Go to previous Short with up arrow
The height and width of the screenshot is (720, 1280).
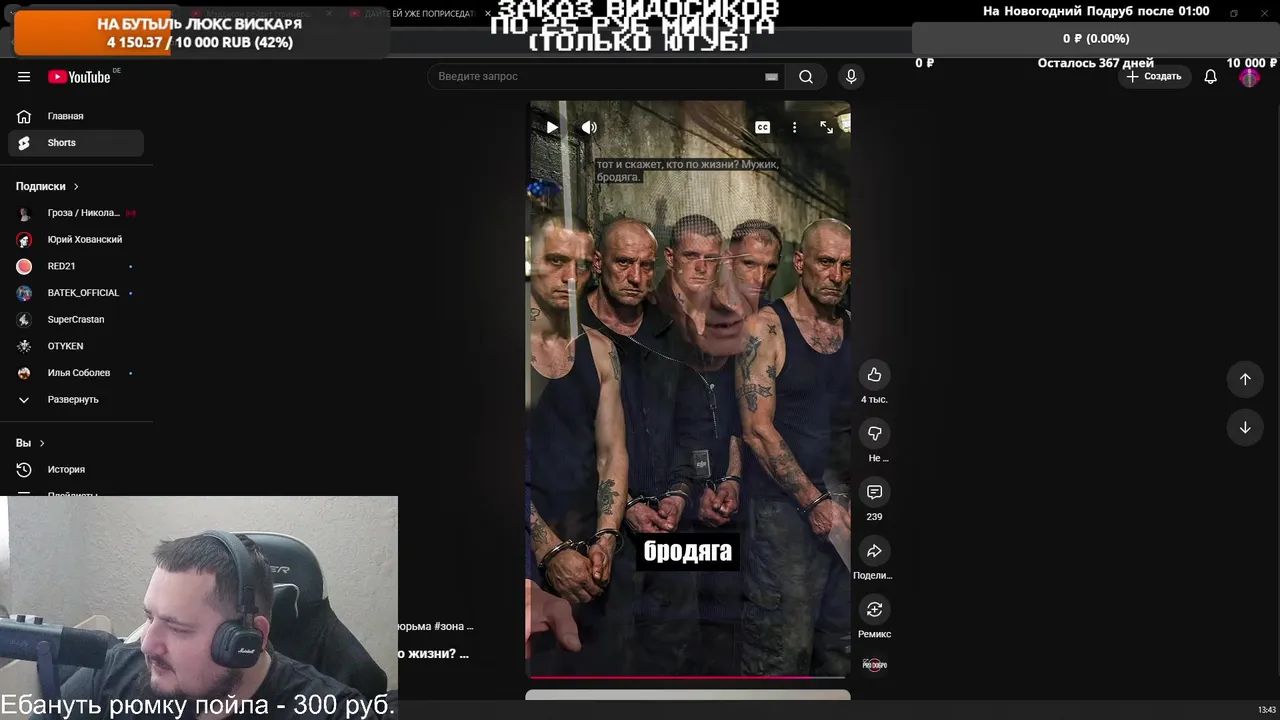click(x=1245, y=379)
